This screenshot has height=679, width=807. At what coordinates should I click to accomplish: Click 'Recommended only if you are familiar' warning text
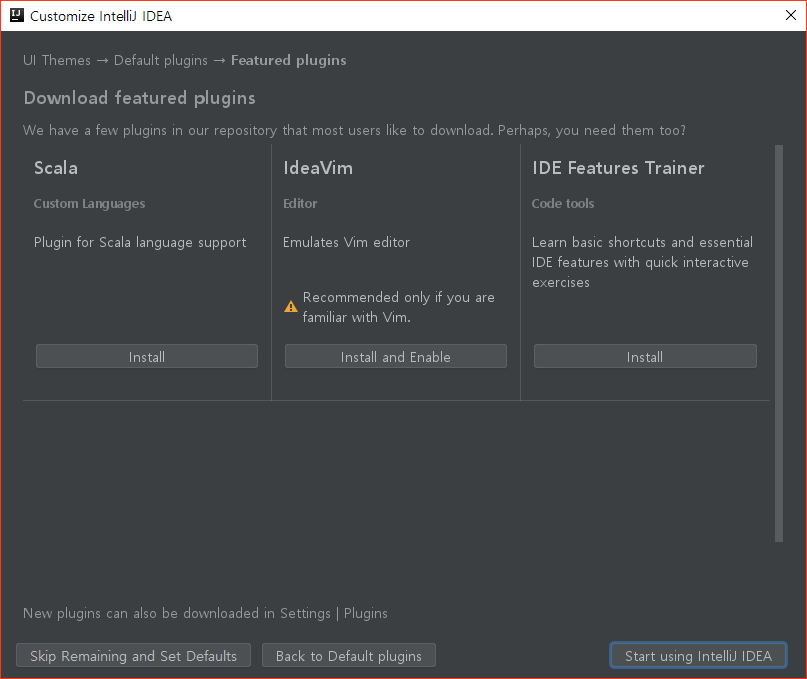398,307
